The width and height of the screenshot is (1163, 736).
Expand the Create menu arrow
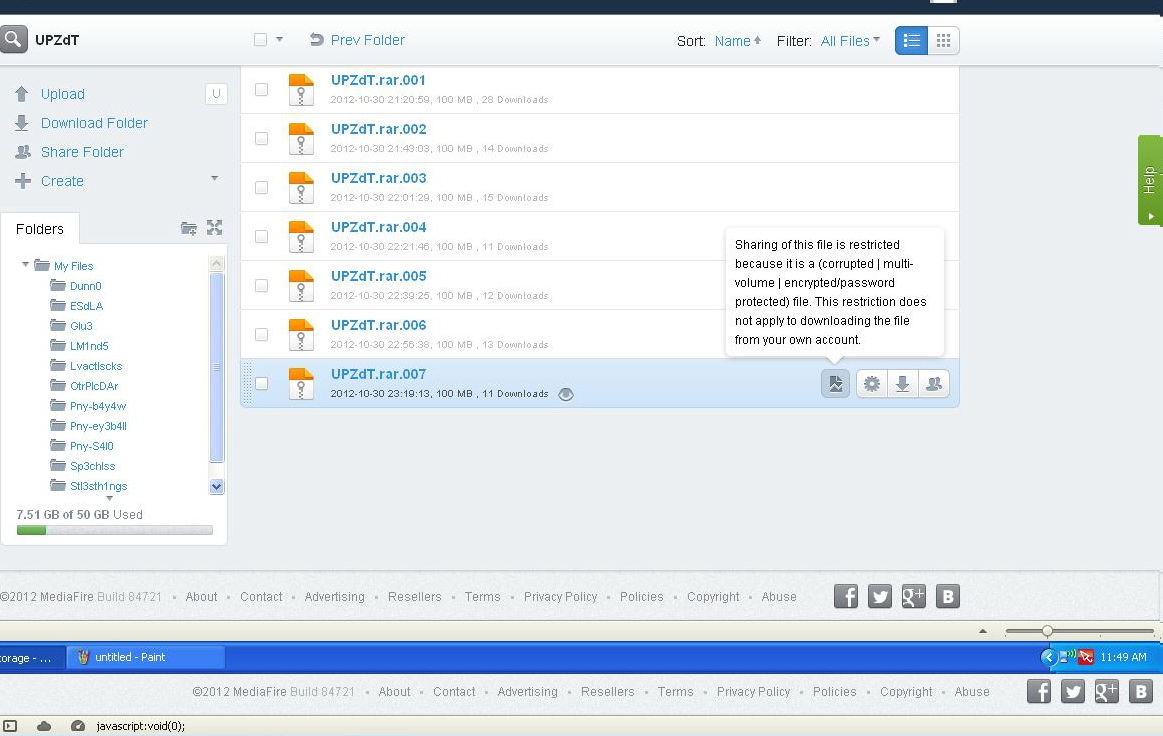pyautogui.click(x=214, y=178)
